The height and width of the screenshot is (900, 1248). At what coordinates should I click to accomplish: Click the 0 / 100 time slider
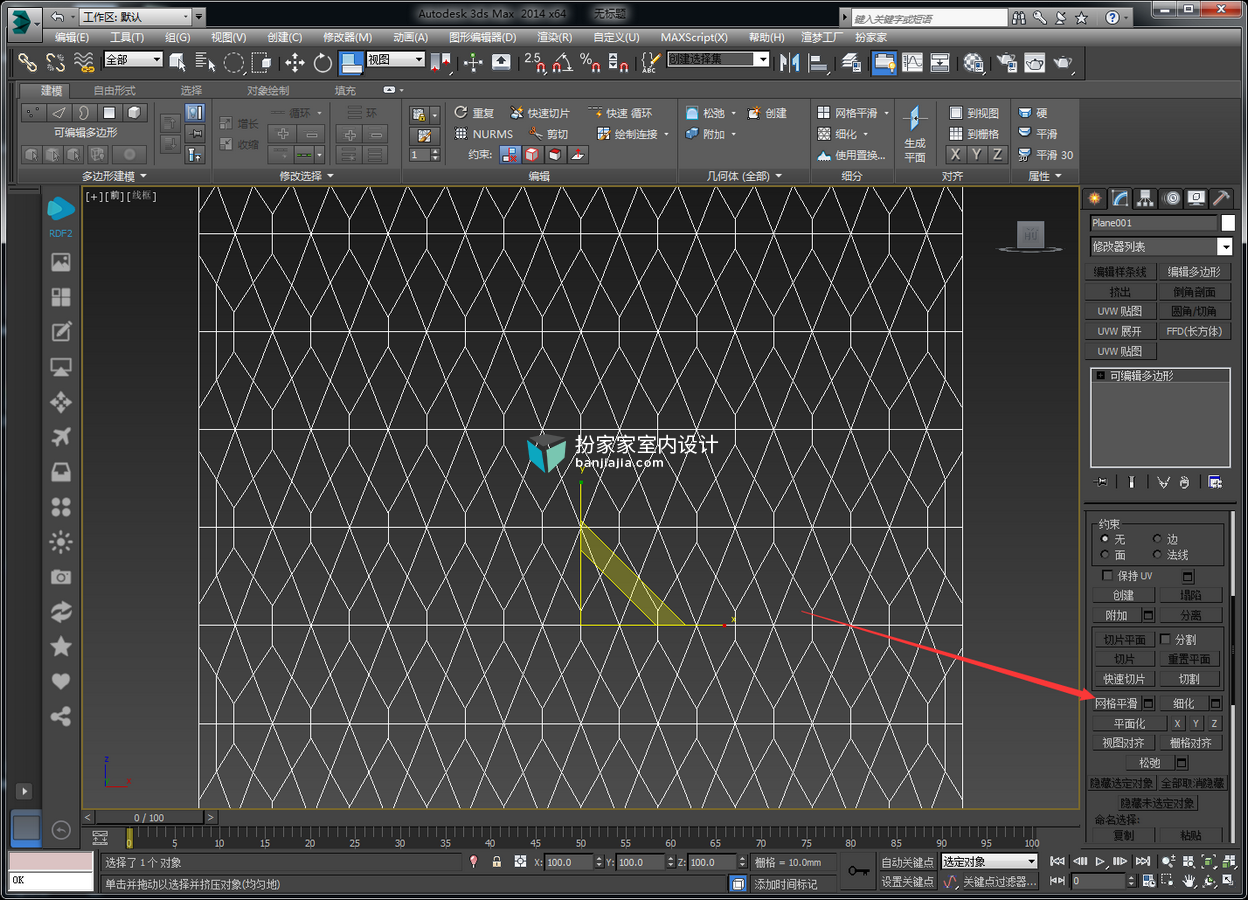tap(150, 818)
